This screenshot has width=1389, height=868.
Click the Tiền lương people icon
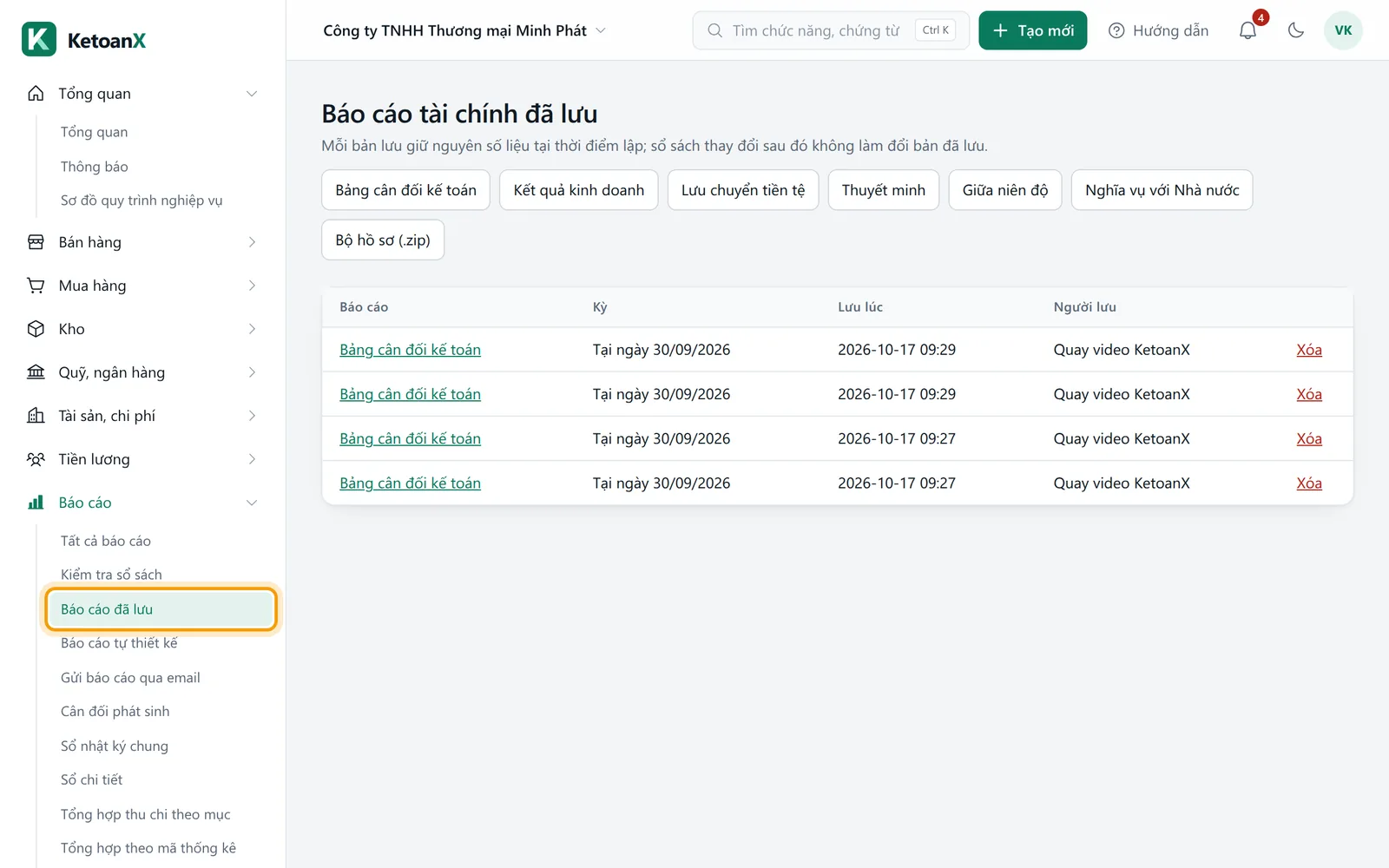(36, 459)
